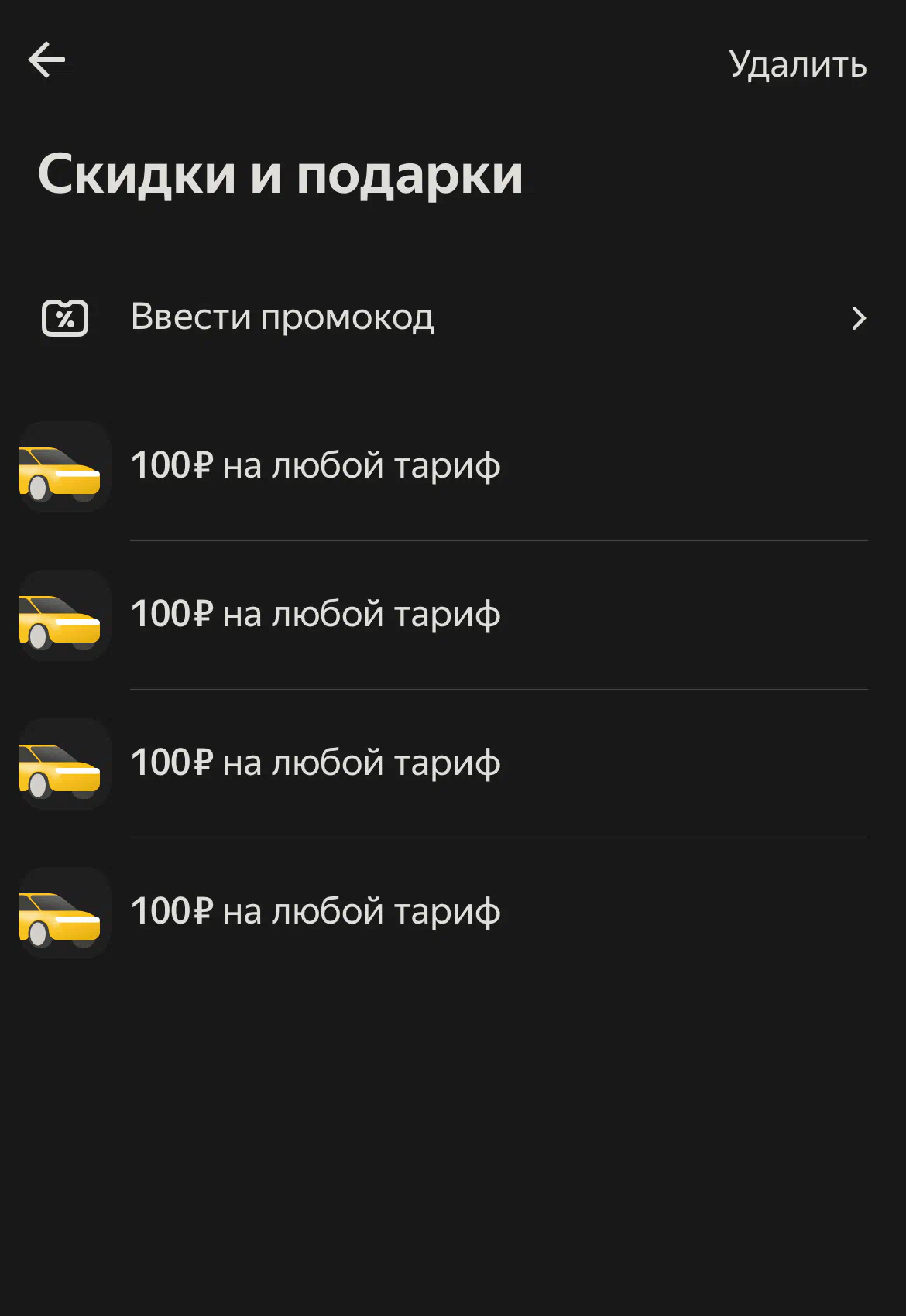Click the word тариф in the last discount
Screen dimensions: 906x1316
pyautogui.click(x=448, y=913)
